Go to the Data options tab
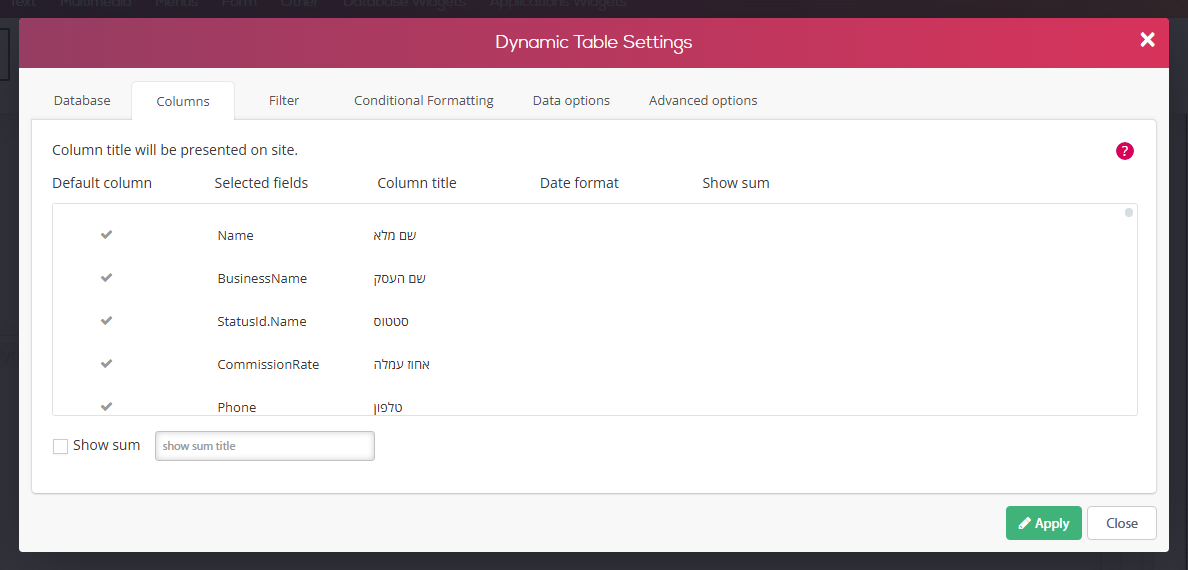 pos(571,100)
